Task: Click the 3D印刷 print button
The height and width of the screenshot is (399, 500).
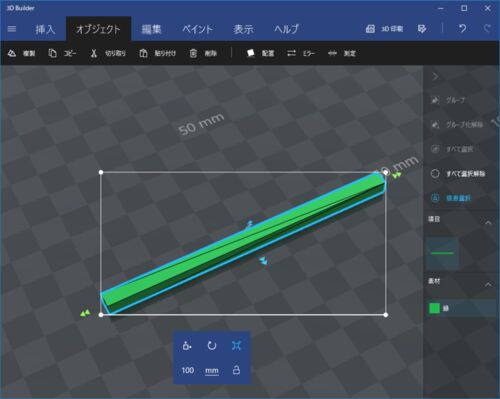Action: click(384, 29)
